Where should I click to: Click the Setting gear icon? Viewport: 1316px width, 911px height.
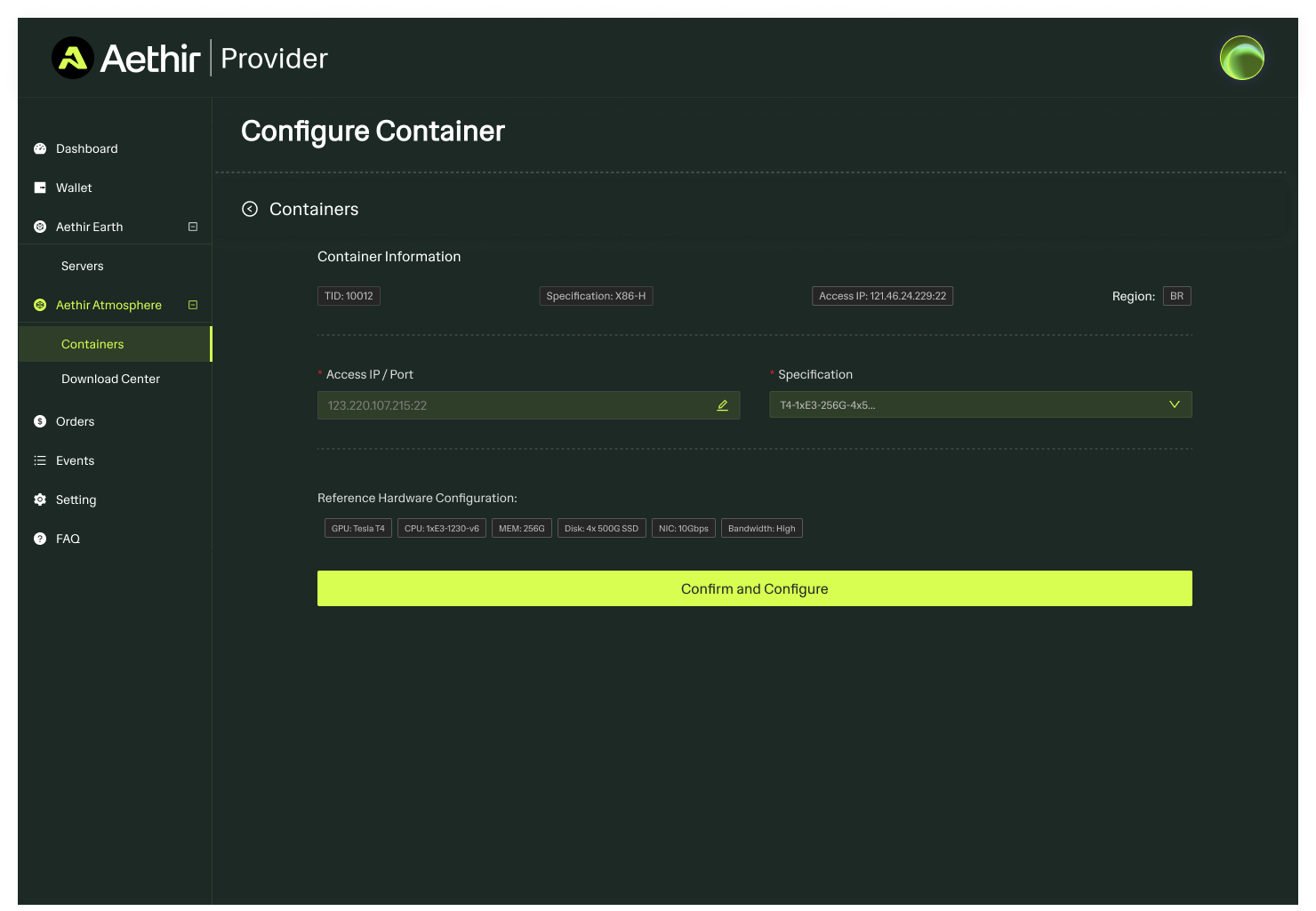point(40,499)
